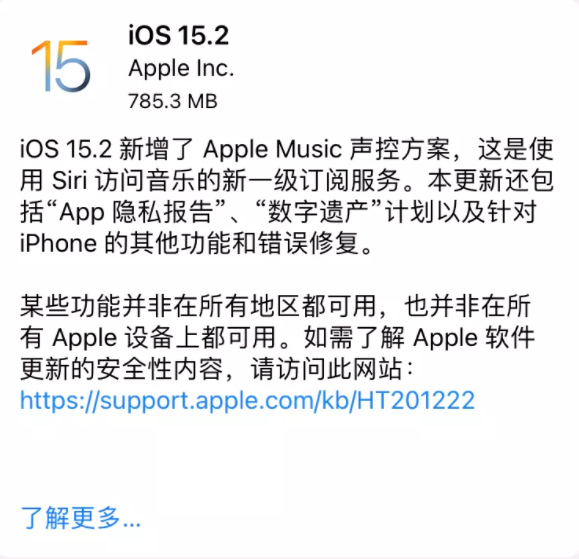Click the Apple 软件 phrase
Image resolution: width=579 pixels, height=559 pixels.
[473, 337]
